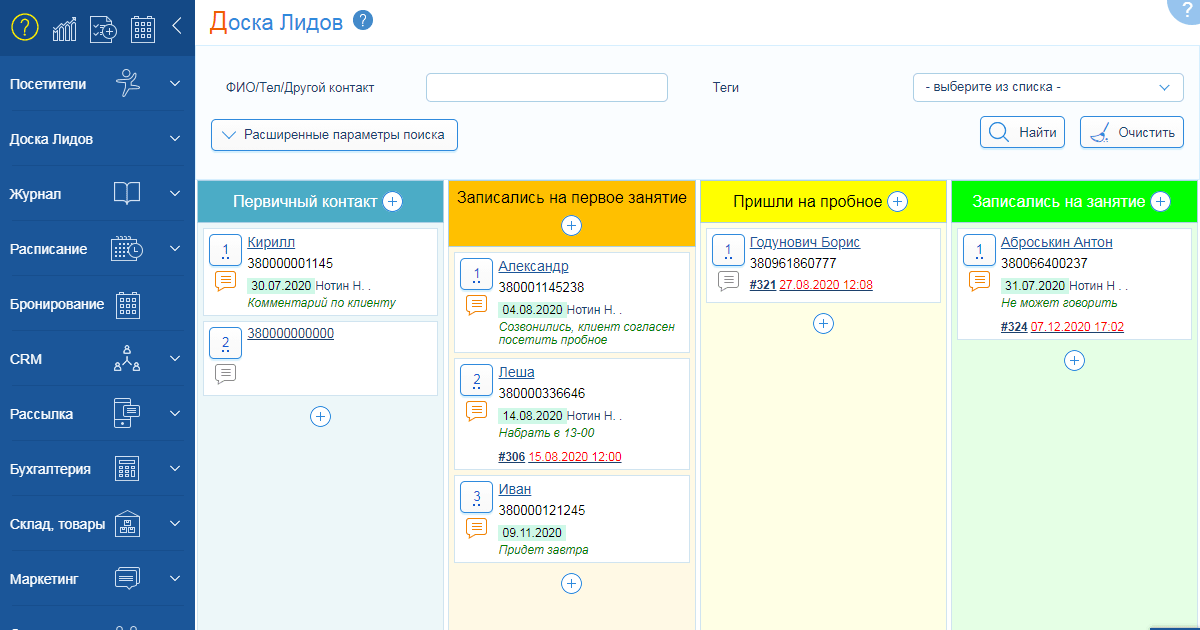Screen dimensions: 1200x630
Task: Click the Найти search button
Action: click(x=1022, y=132)
